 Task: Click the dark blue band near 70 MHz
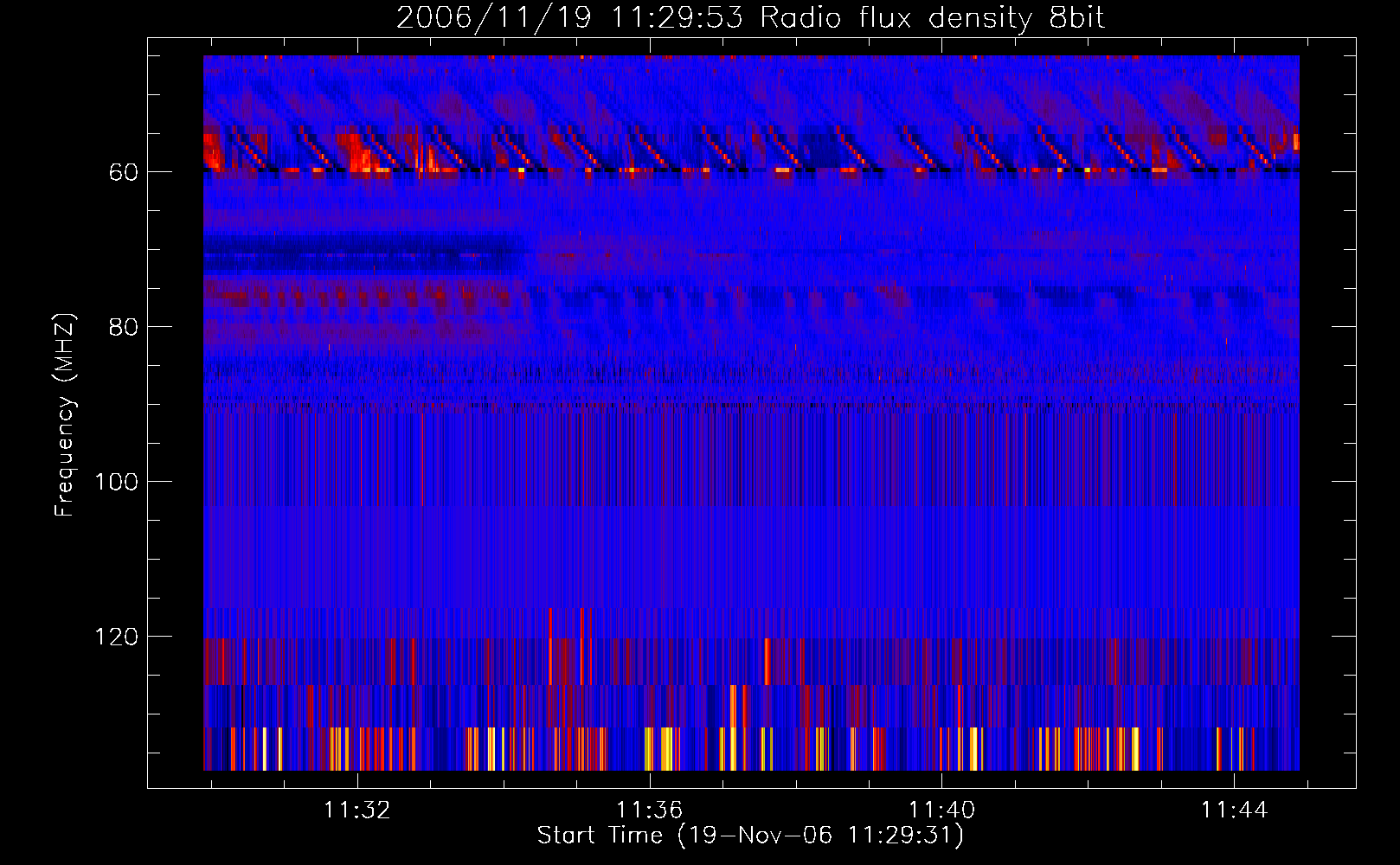365,253
